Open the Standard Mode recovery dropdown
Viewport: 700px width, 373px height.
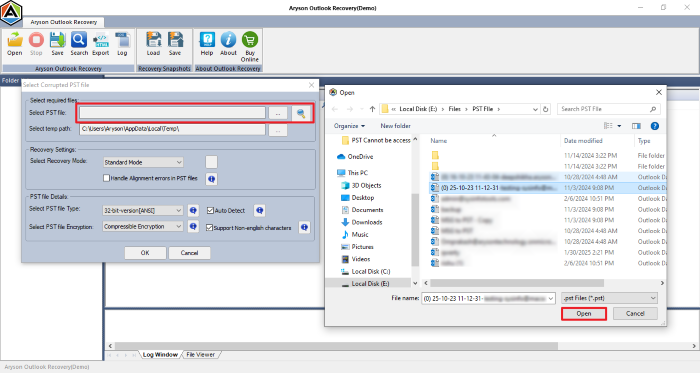[143, 162]
